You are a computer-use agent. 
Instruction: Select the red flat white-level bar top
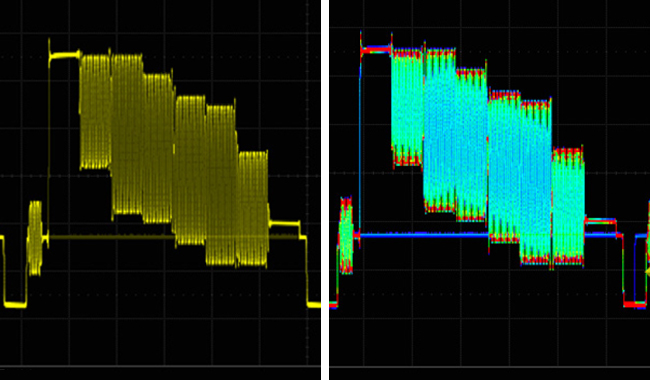click(376, 51)
